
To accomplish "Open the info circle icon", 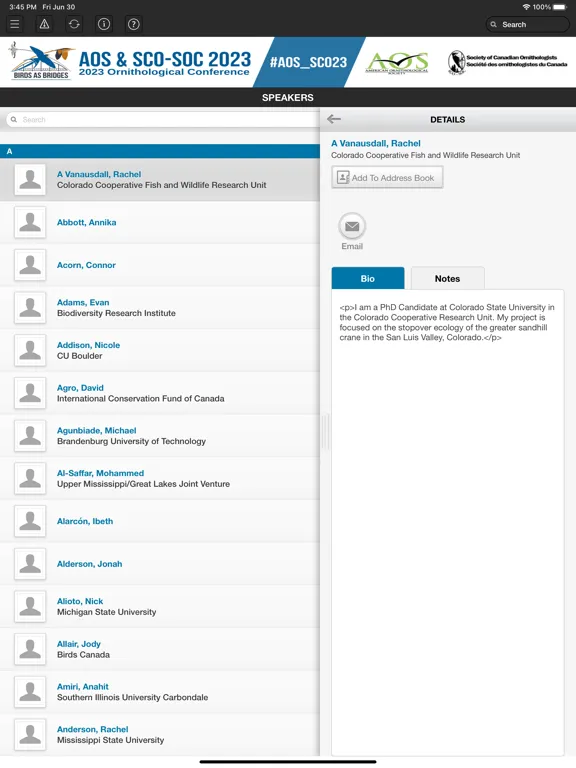I will pos(104,24).
